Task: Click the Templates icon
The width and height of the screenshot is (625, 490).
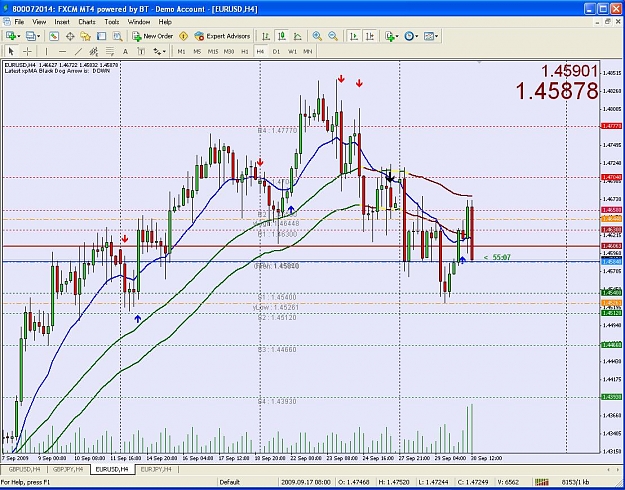Action: [x=428, y=36]
